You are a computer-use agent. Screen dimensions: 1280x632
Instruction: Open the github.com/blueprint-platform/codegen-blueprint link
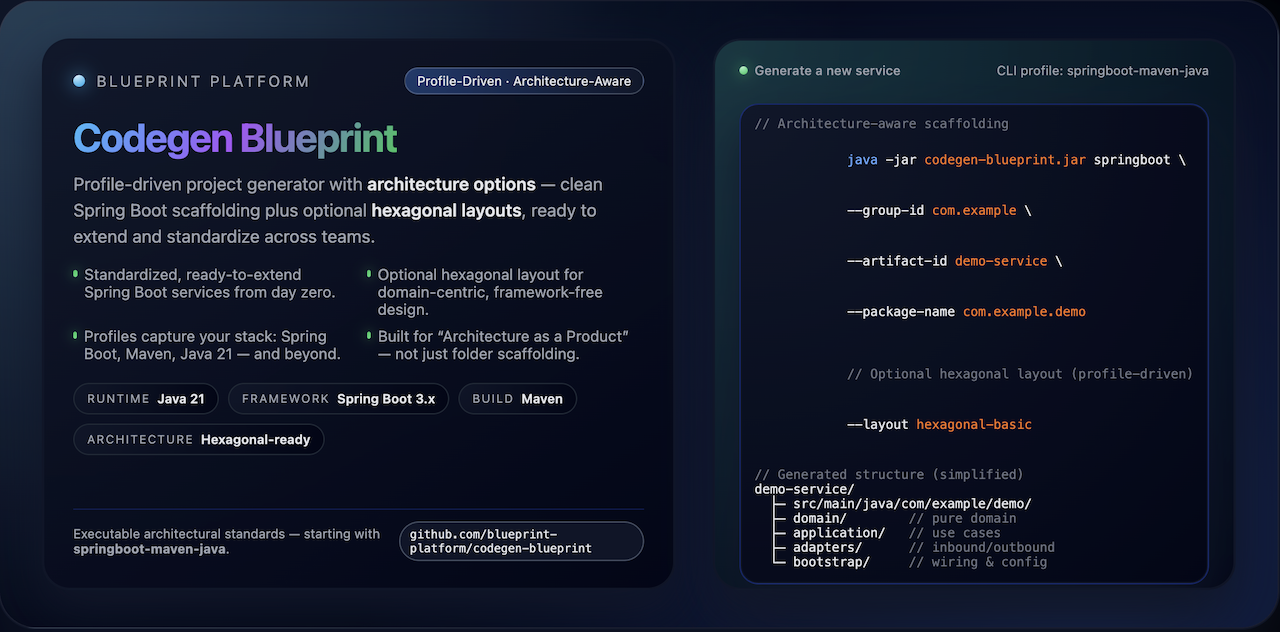(521, 540)
